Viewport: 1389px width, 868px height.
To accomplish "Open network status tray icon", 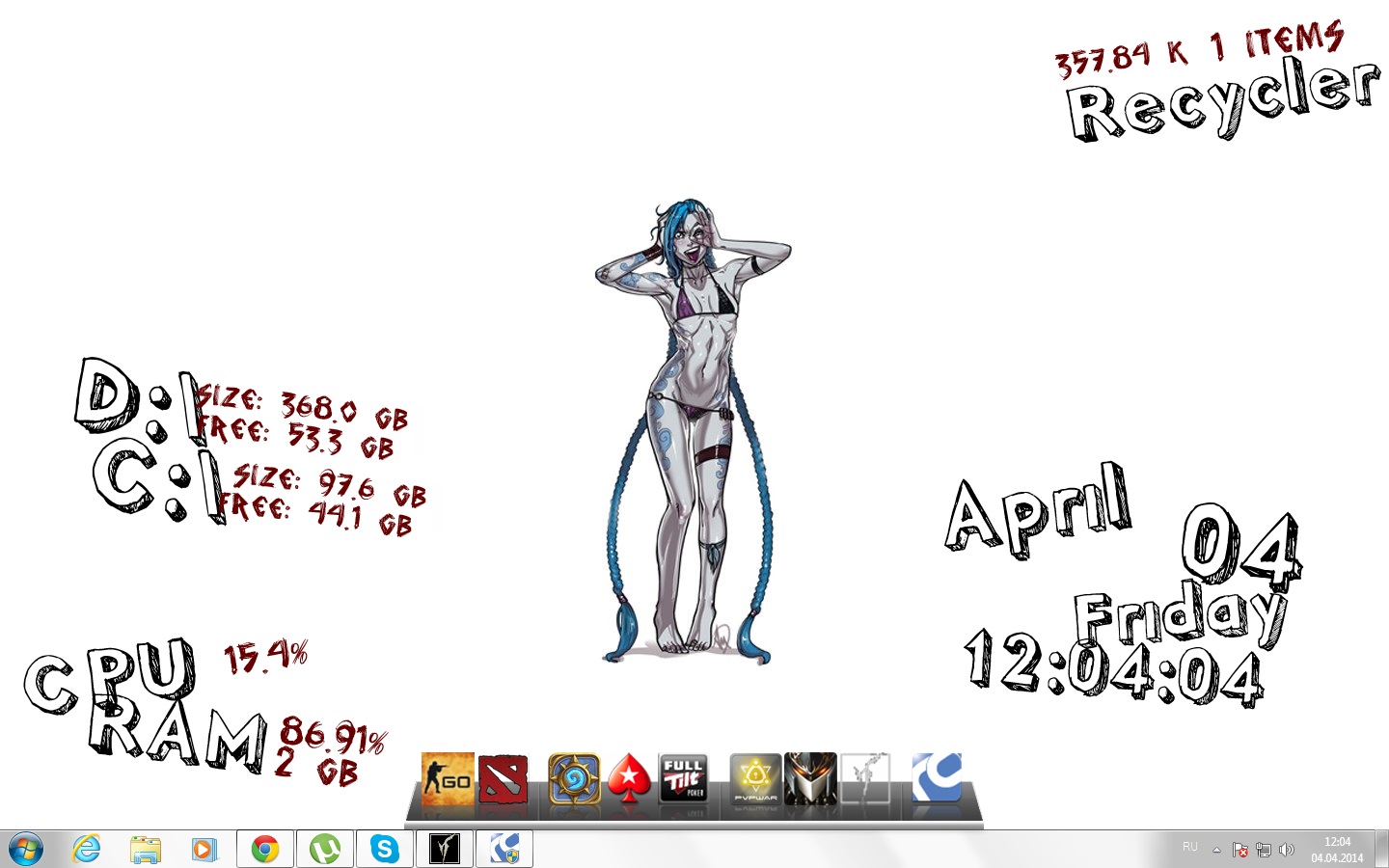I will (x=1263, y=850).
